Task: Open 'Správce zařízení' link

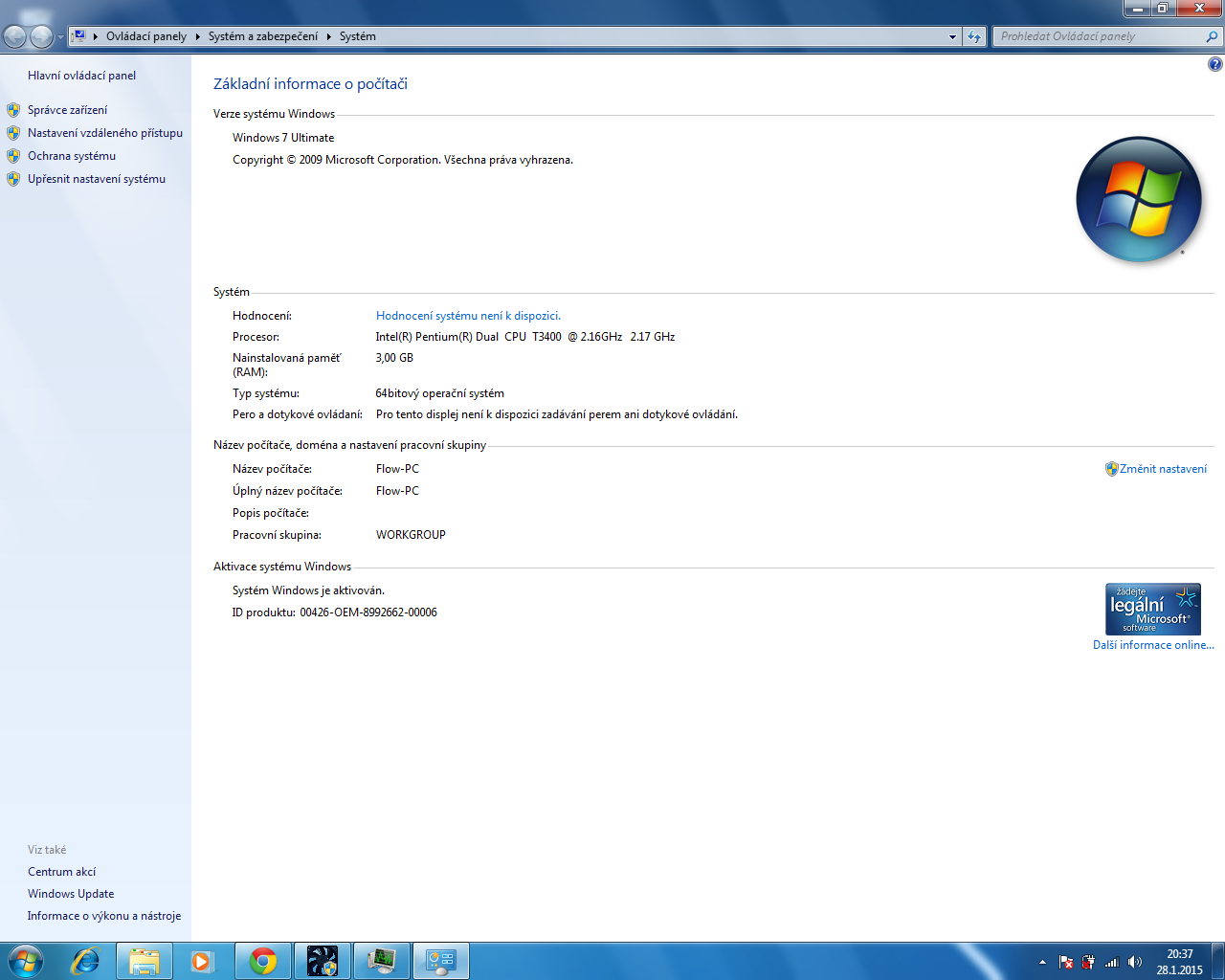Action: pyautogui.click(x=67, y=110)
